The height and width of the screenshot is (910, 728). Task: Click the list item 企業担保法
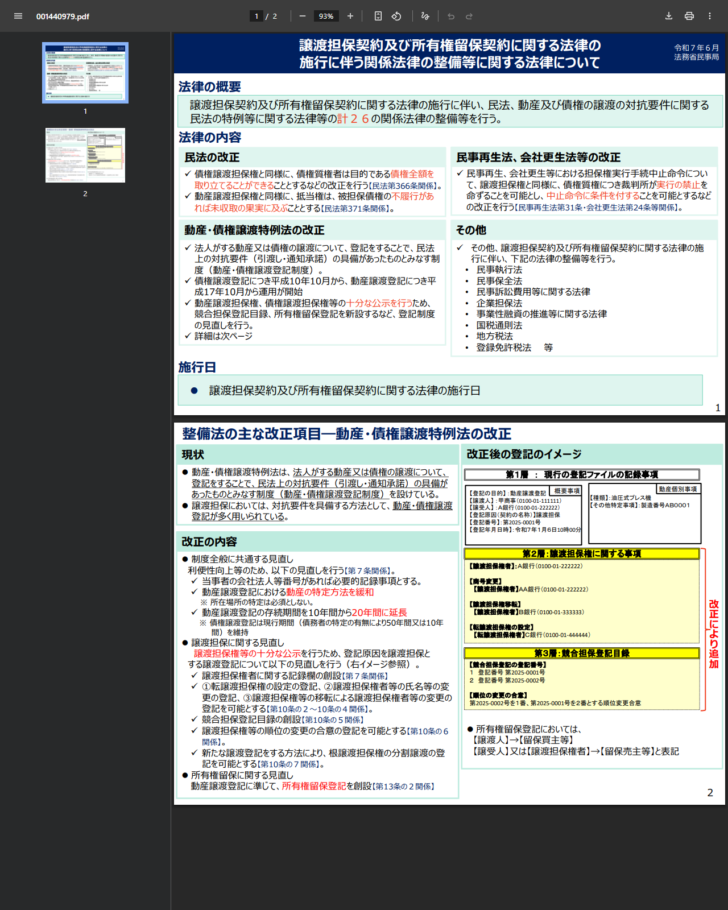499,303
